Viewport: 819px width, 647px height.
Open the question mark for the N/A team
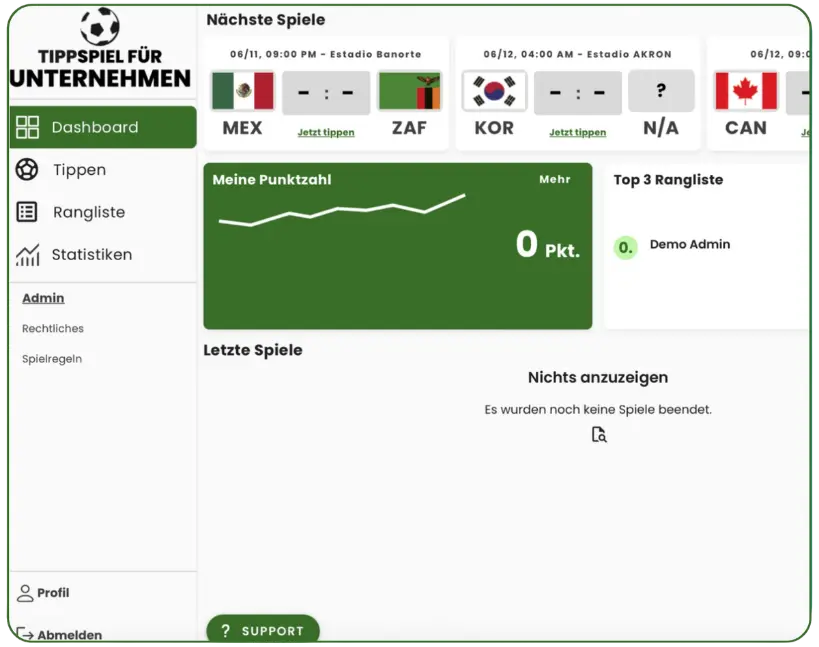point(661,91)
